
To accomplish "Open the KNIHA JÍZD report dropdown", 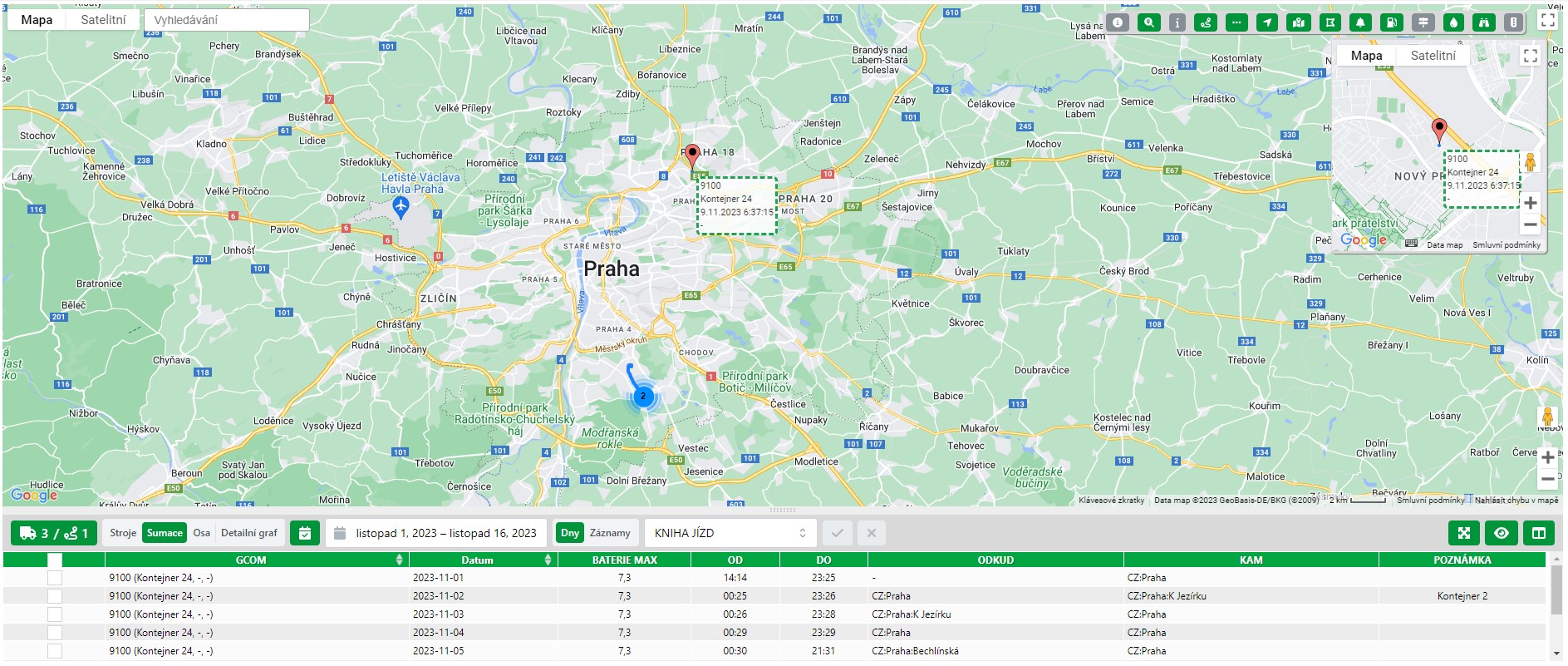I will coord(730,533).
